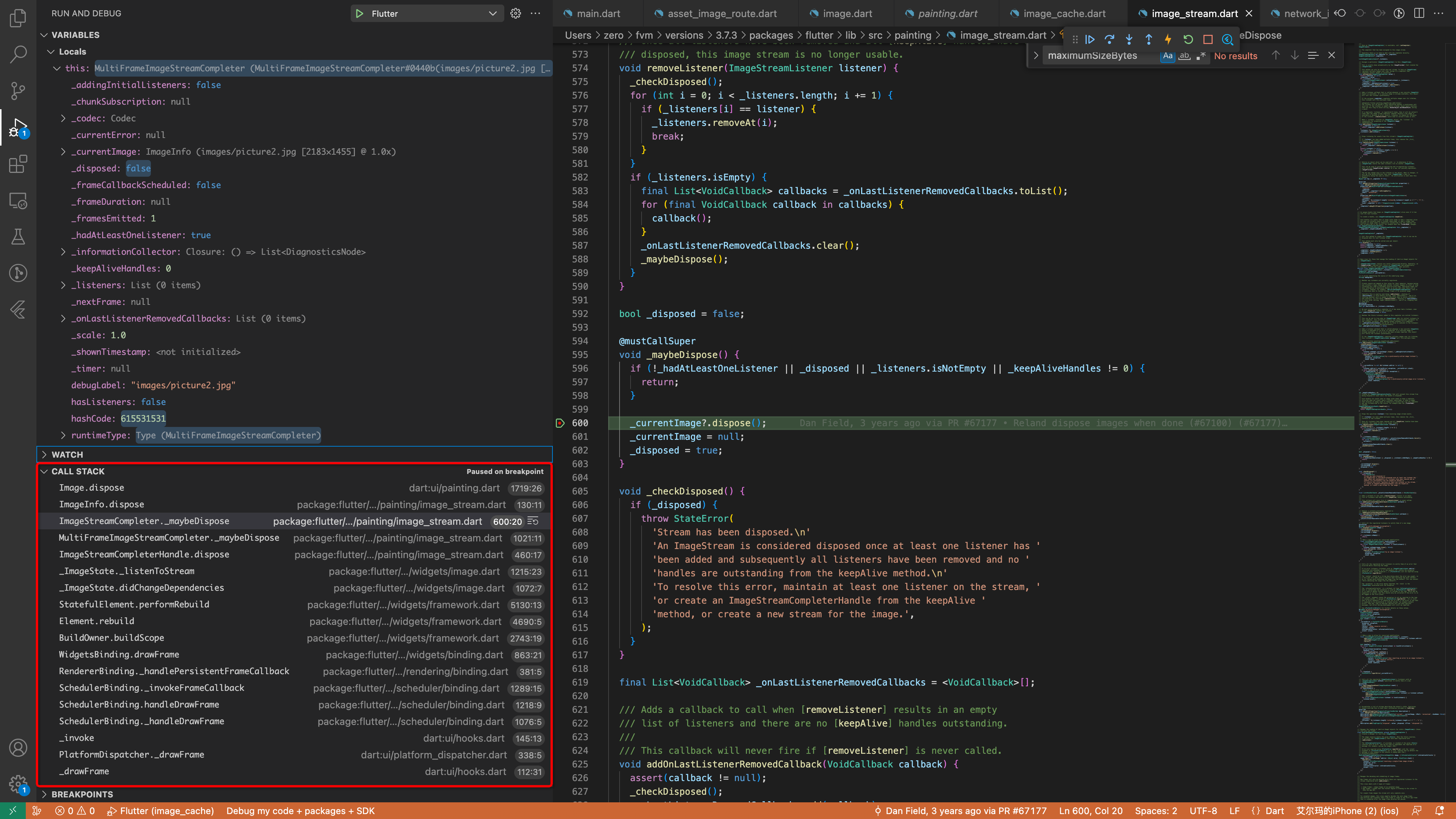The height and width of the screenshot is (819, 1456).
Task: Switch to the image_cache.dart tab
Action: (1064, 14)
